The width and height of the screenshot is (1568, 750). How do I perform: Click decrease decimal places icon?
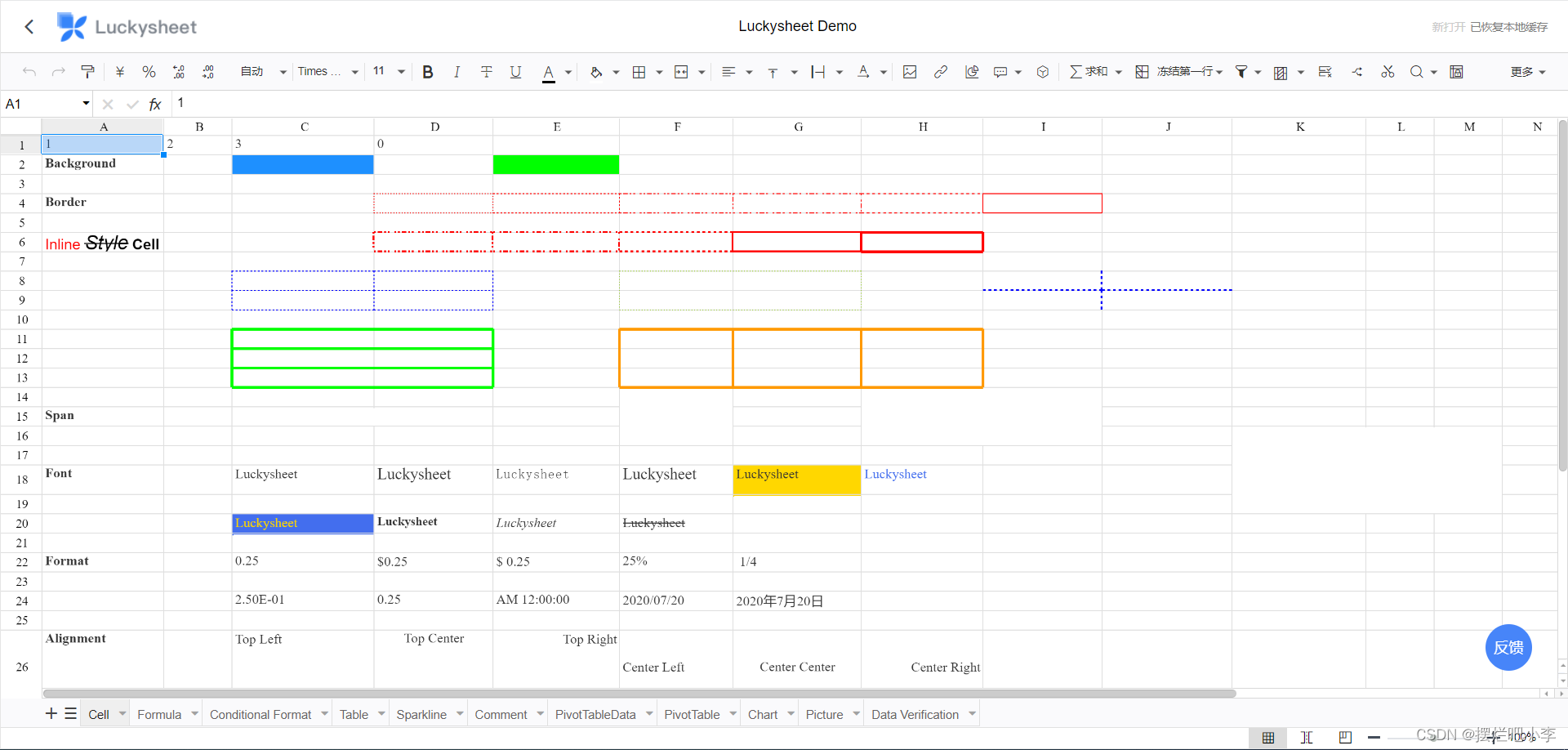click(179, 72)
